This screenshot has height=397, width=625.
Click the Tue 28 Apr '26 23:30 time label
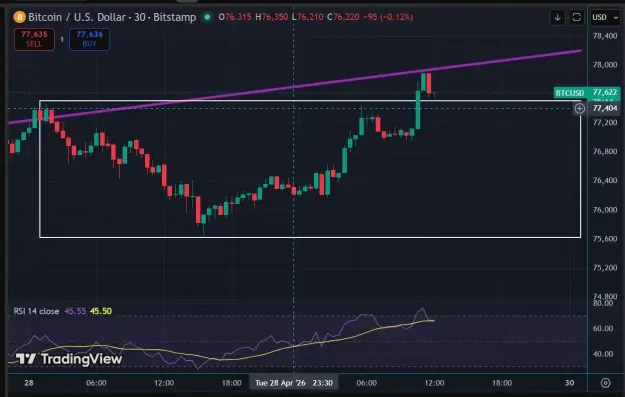point(294,383)
